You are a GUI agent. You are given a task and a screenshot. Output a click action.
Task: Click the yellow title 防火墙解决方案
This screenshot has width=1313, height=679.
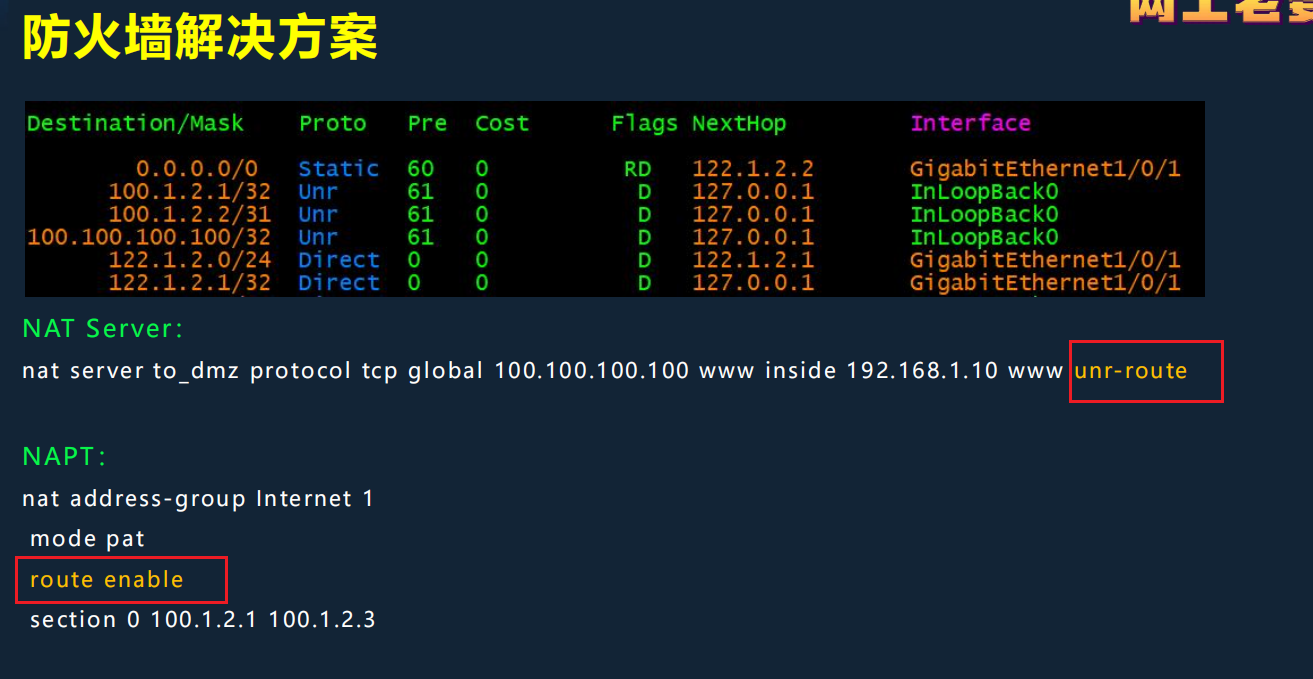coord(196,36)
